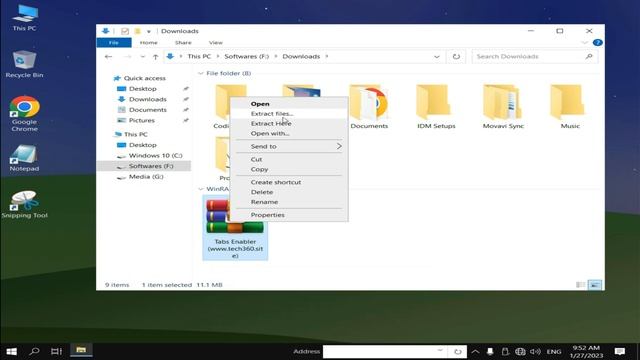Image resolution: width=640 pixels, height=360 pixels.
Task: Open the notification center icon
Action: pyautogui.click(x=620, y=351)
